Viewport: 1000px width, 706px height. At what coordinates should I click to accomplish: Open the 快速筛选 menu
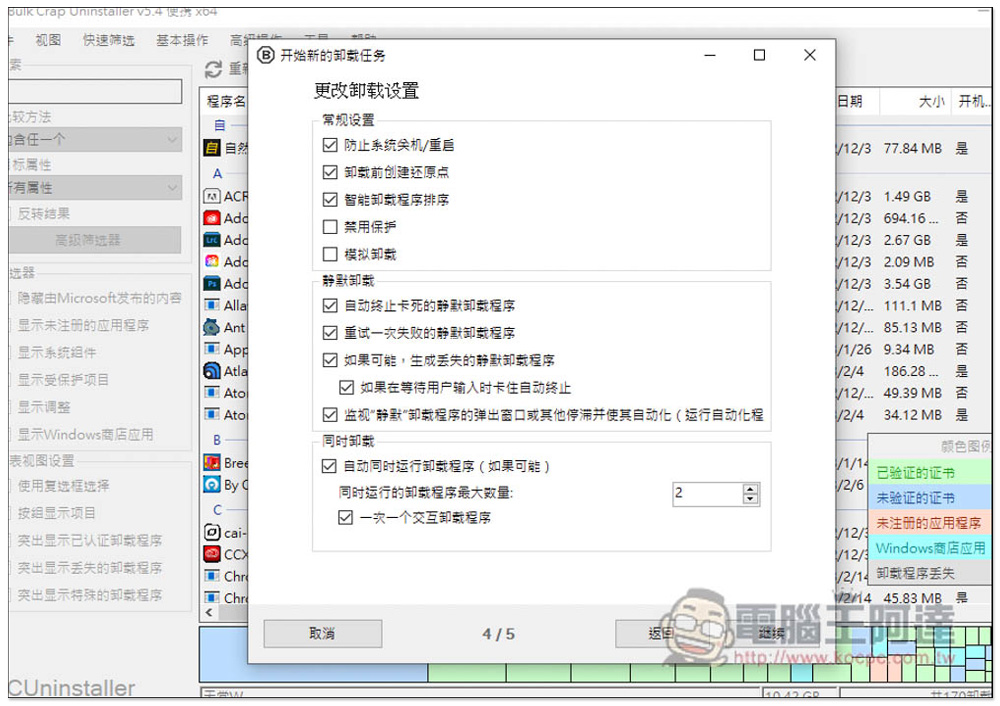108,40
